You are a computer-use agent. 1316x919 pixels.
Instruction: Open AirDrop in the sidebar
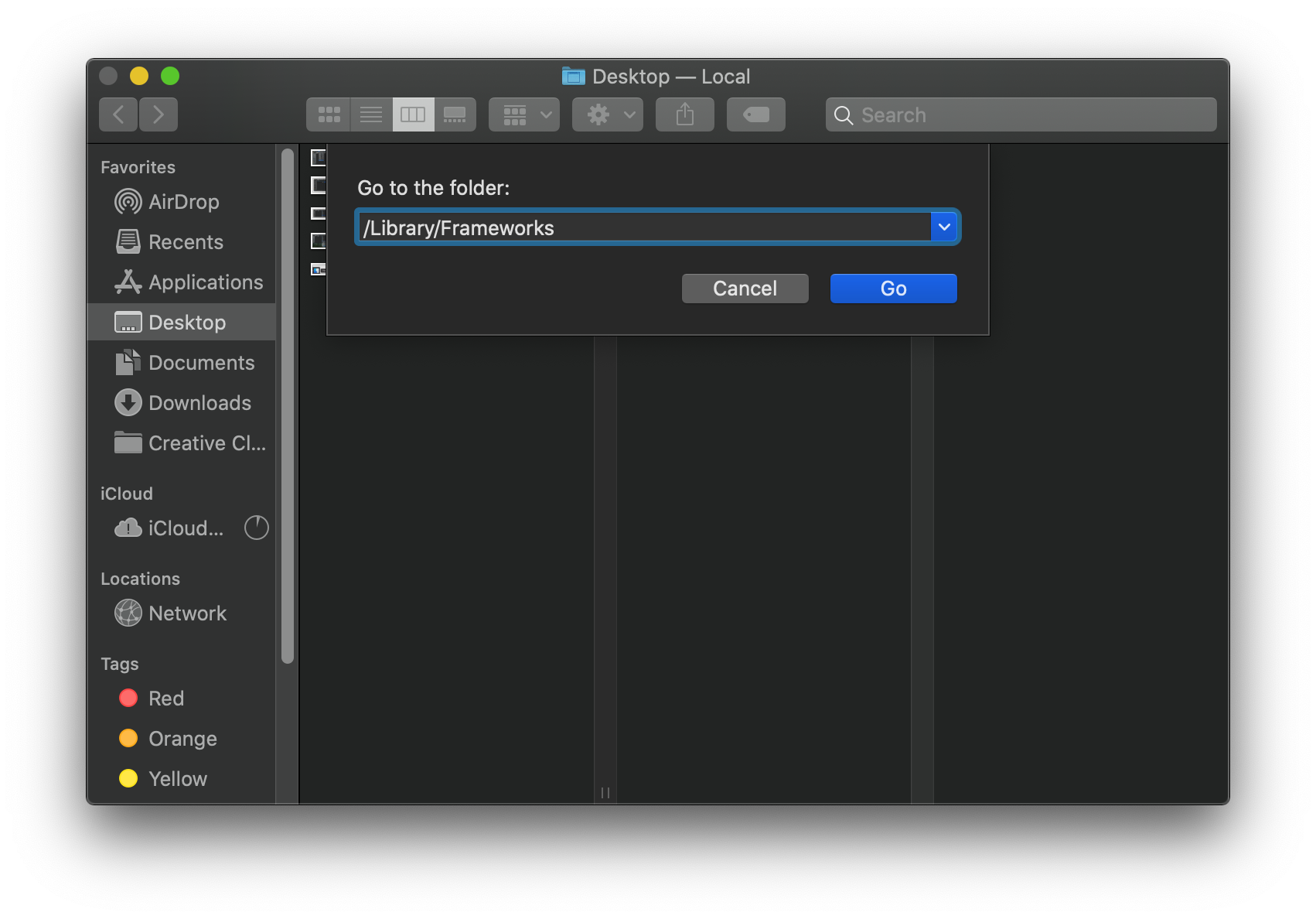(x=182, y=202)
